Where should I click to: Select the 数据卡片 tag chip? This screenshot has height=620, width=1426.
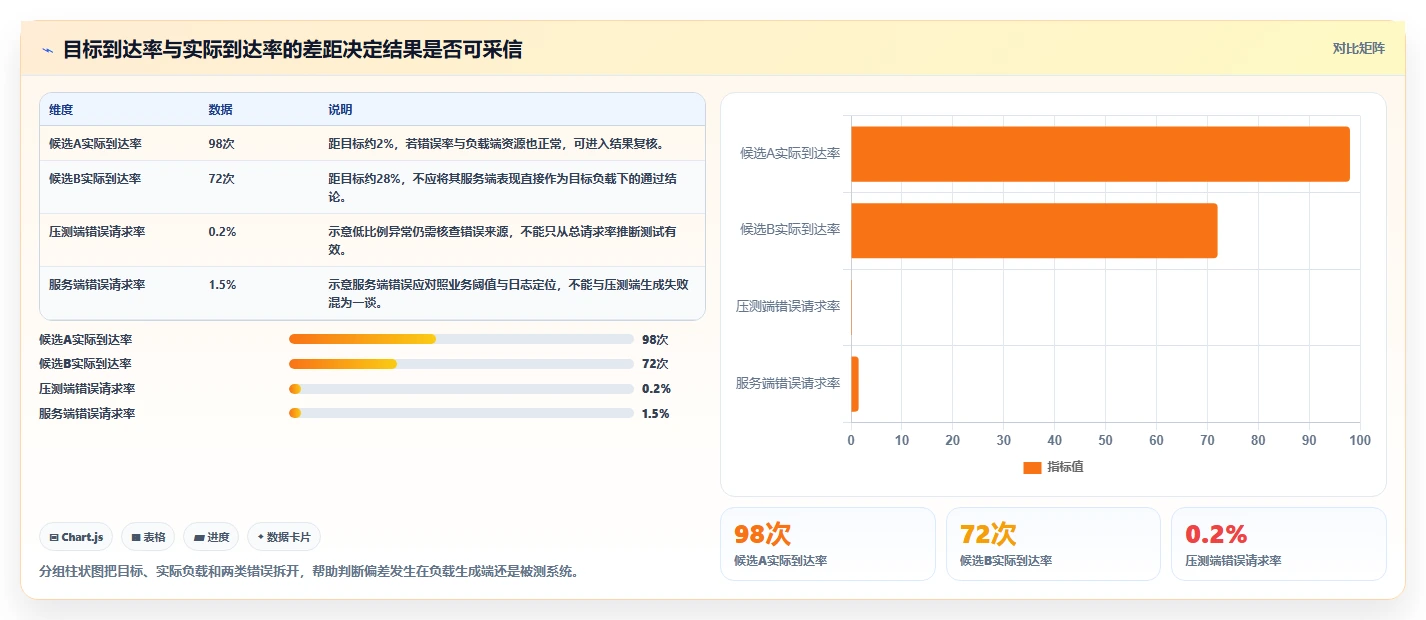284,537
